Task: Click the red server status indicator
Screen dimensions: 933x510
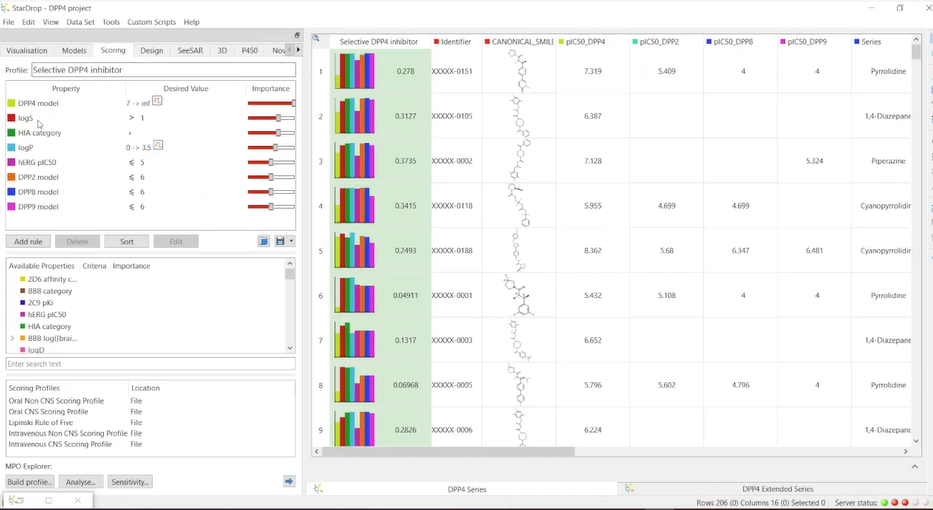Action: coord(906,502)
